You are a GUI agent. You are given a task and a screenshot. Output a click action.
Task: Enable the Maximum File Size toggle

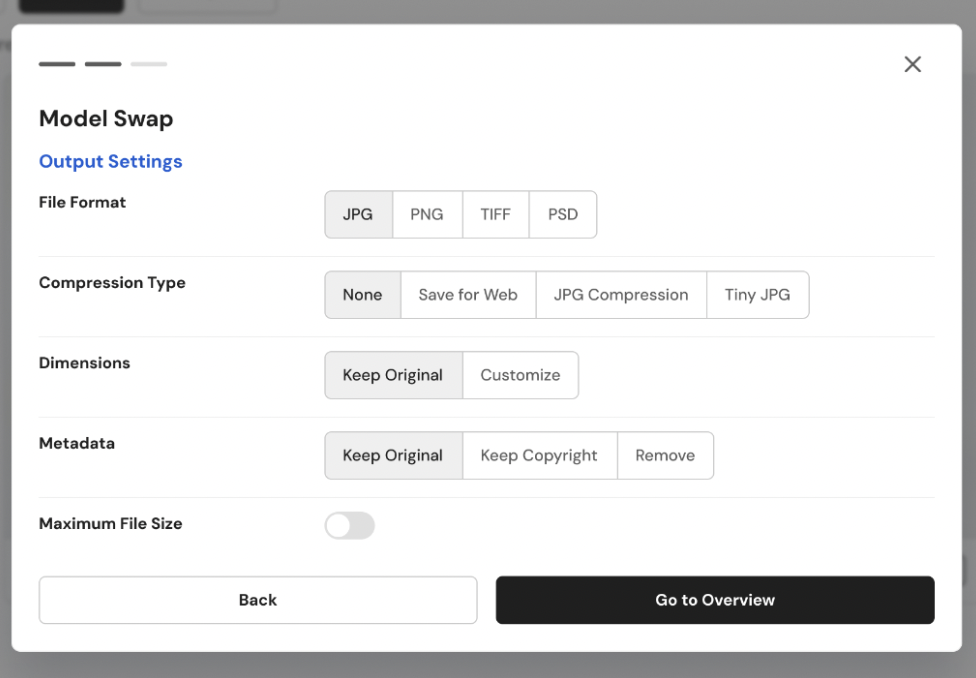(350, 525)
